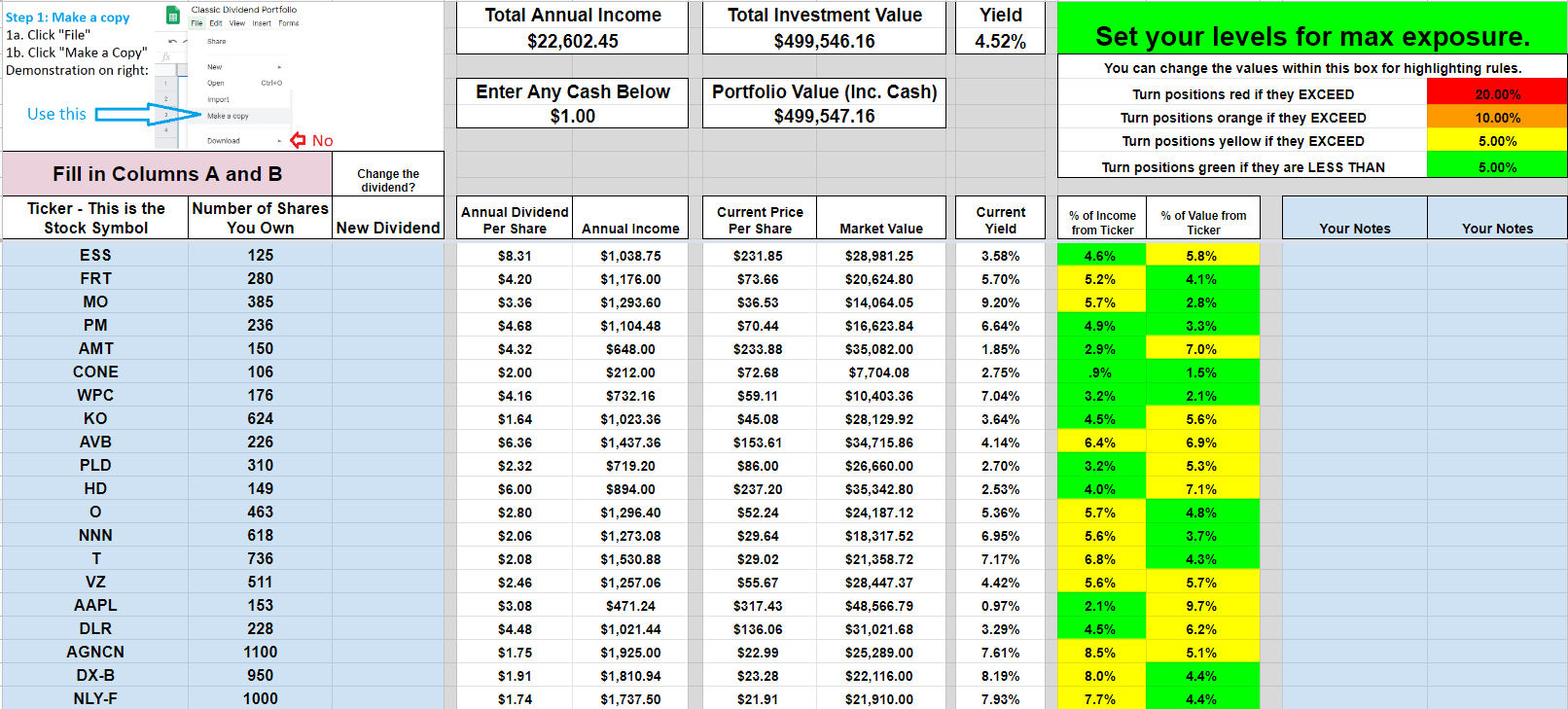Select the current price $237.20 for HD
1568x709 pixels.
click(760, 489)
